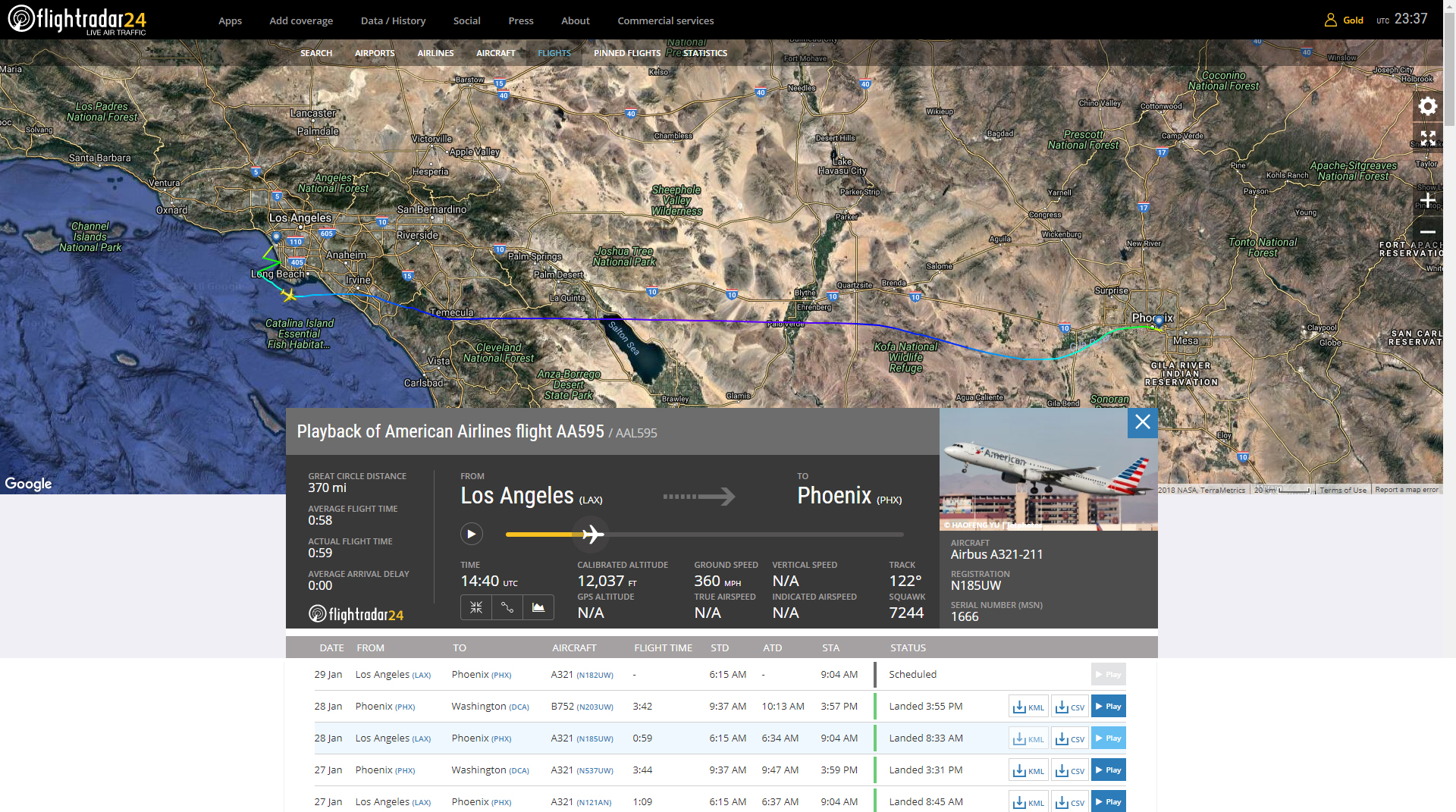The width and height of the screenshot is (1456, 812).
Task: Switch to the Airports tab
Action: click(x=375, y=53)
